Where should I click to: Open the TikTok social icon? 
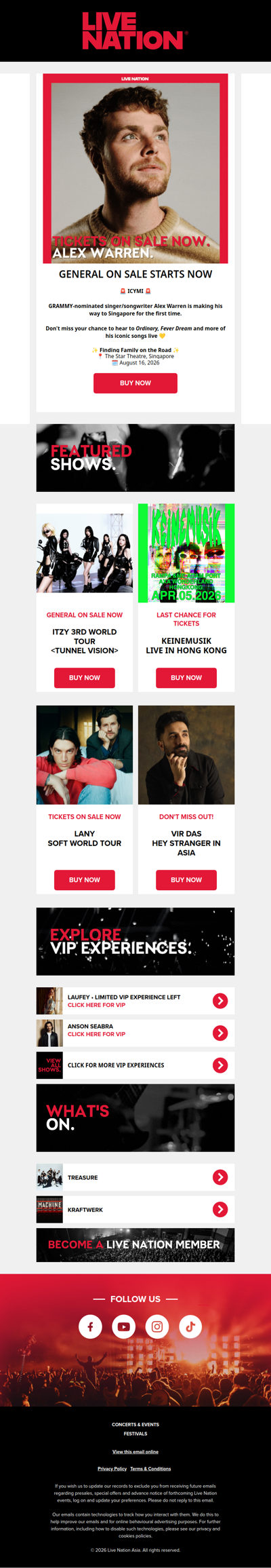point(190,1326)
